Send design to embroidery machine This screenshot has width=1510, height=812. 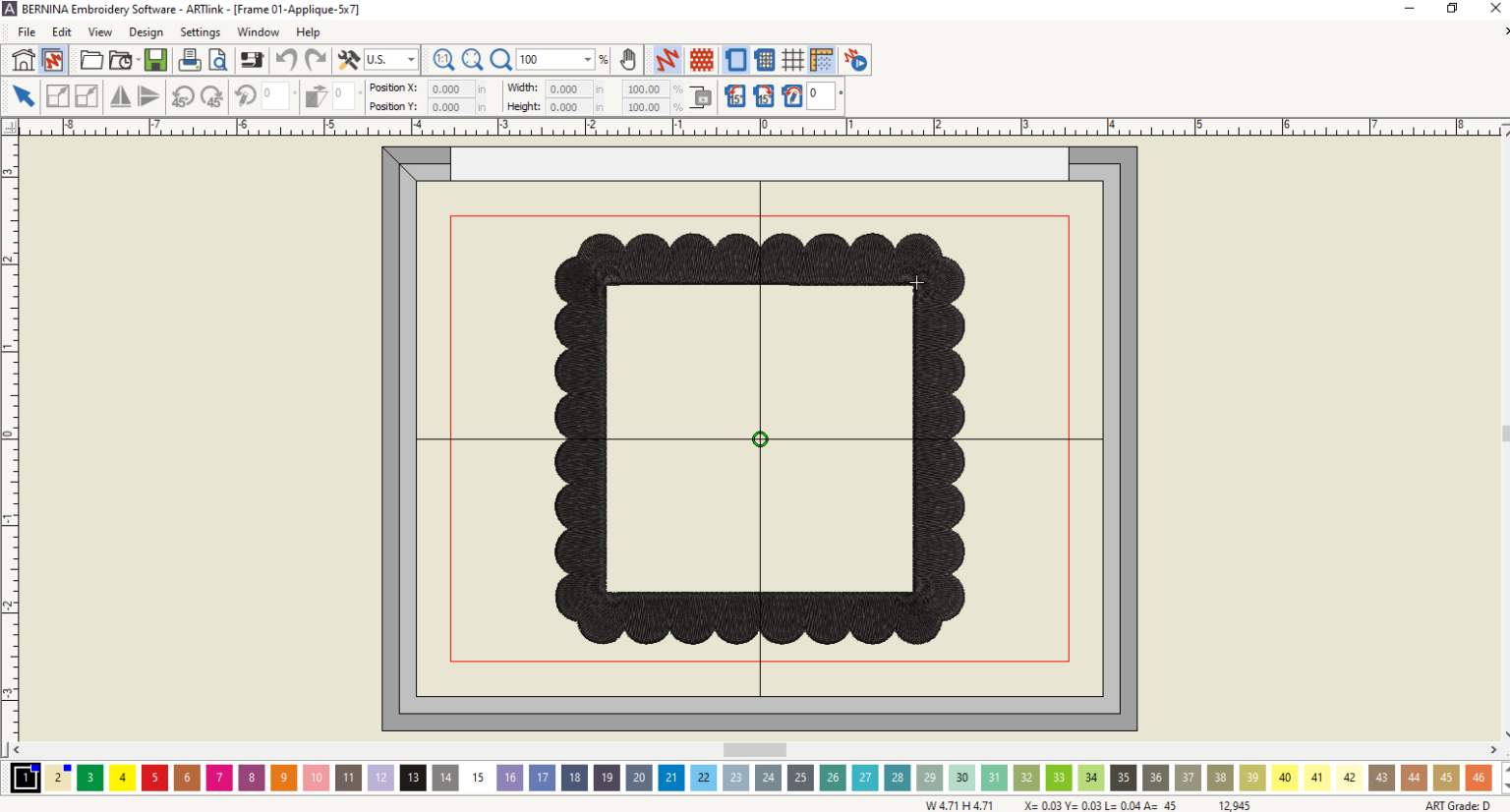point(252,60)
